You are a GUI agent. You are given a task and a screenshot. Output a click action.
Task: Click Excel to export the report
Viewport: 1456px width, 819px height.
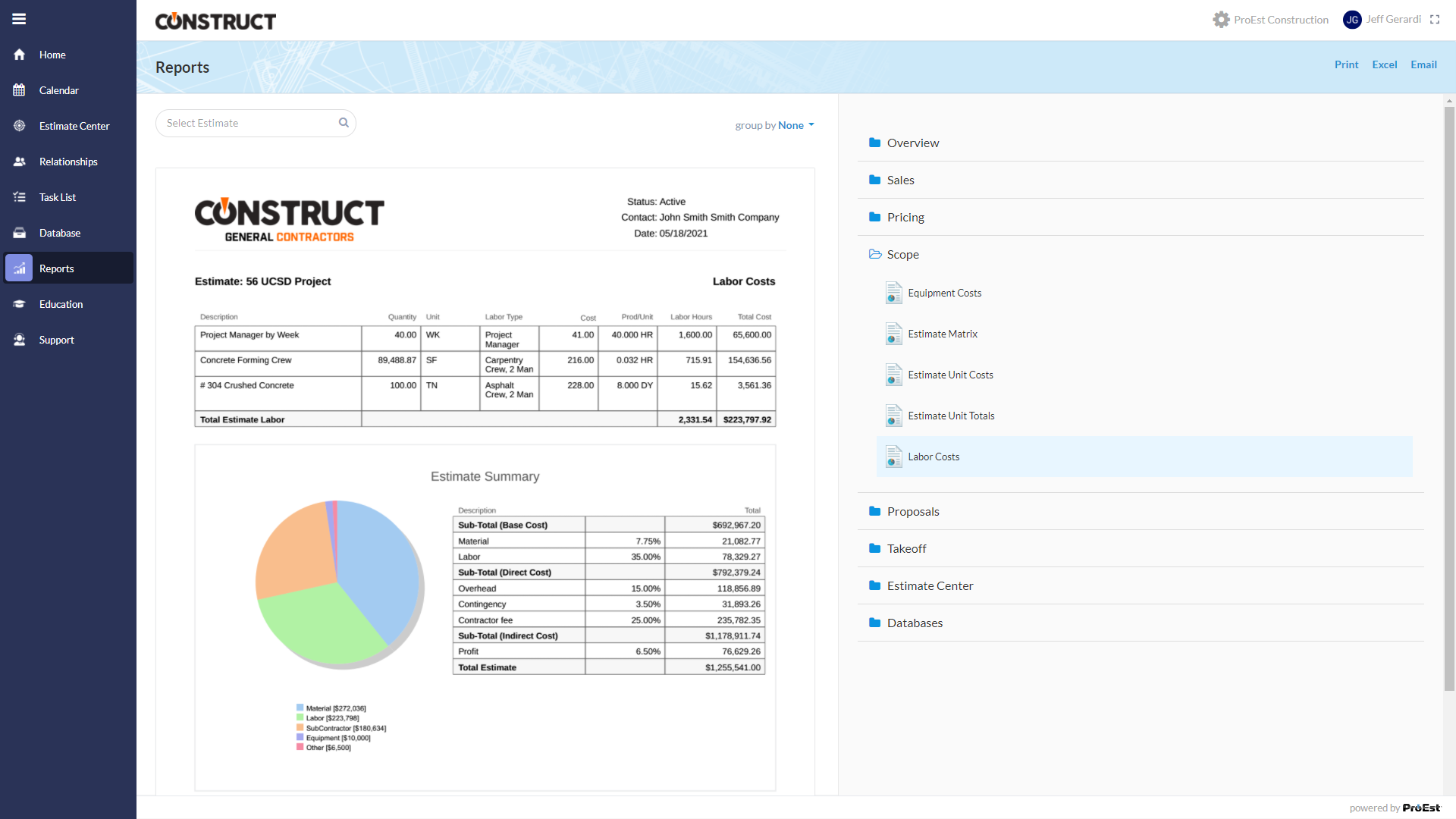pos(1384,65)
